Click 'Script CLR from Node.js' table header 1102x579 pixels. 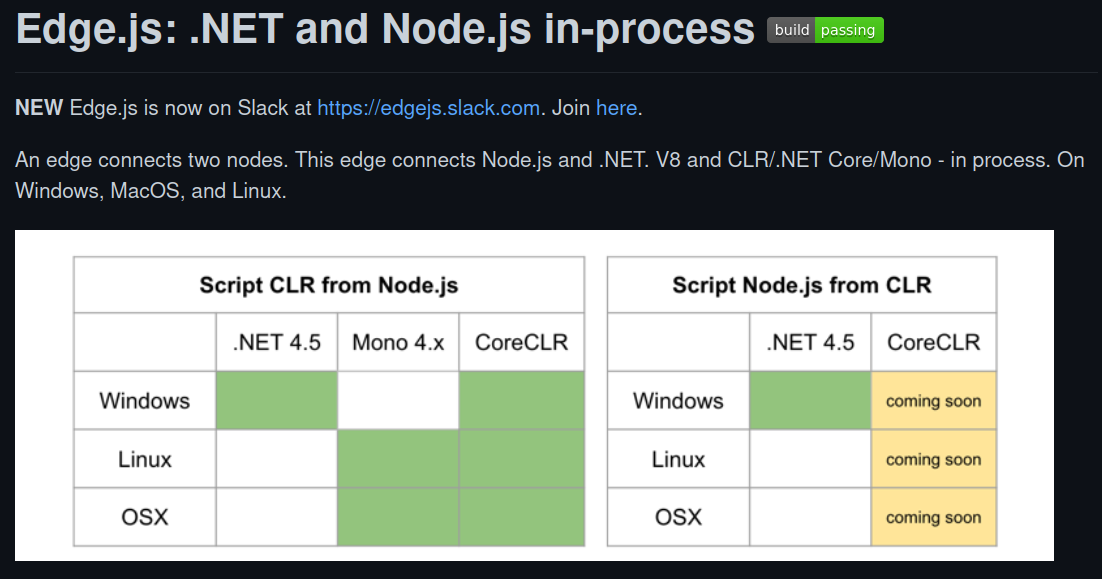(329, 285)
